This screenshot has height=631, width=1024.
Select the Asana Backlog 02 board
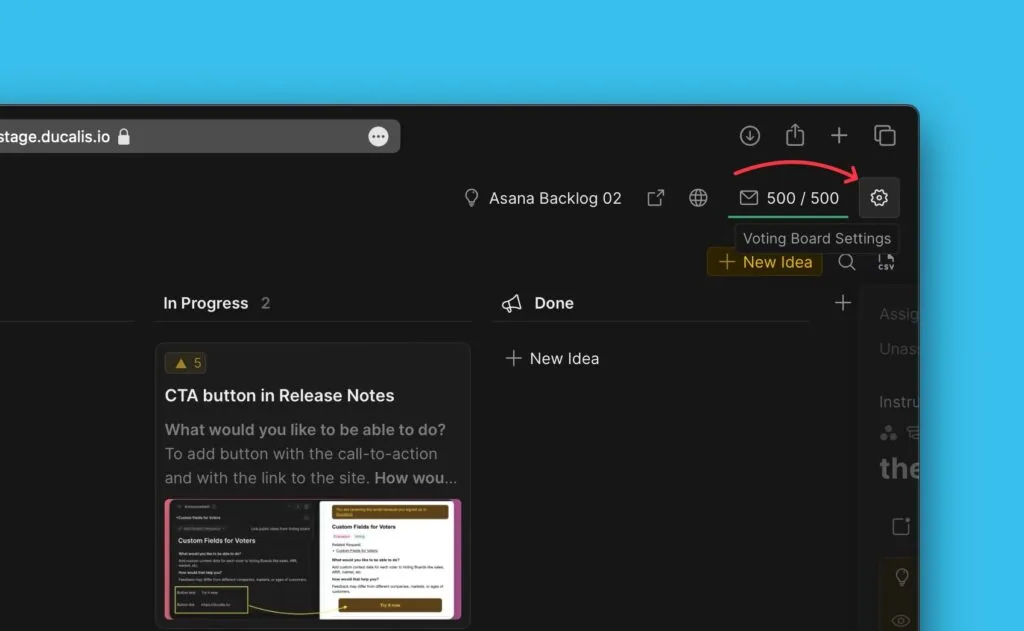point(543,198)
